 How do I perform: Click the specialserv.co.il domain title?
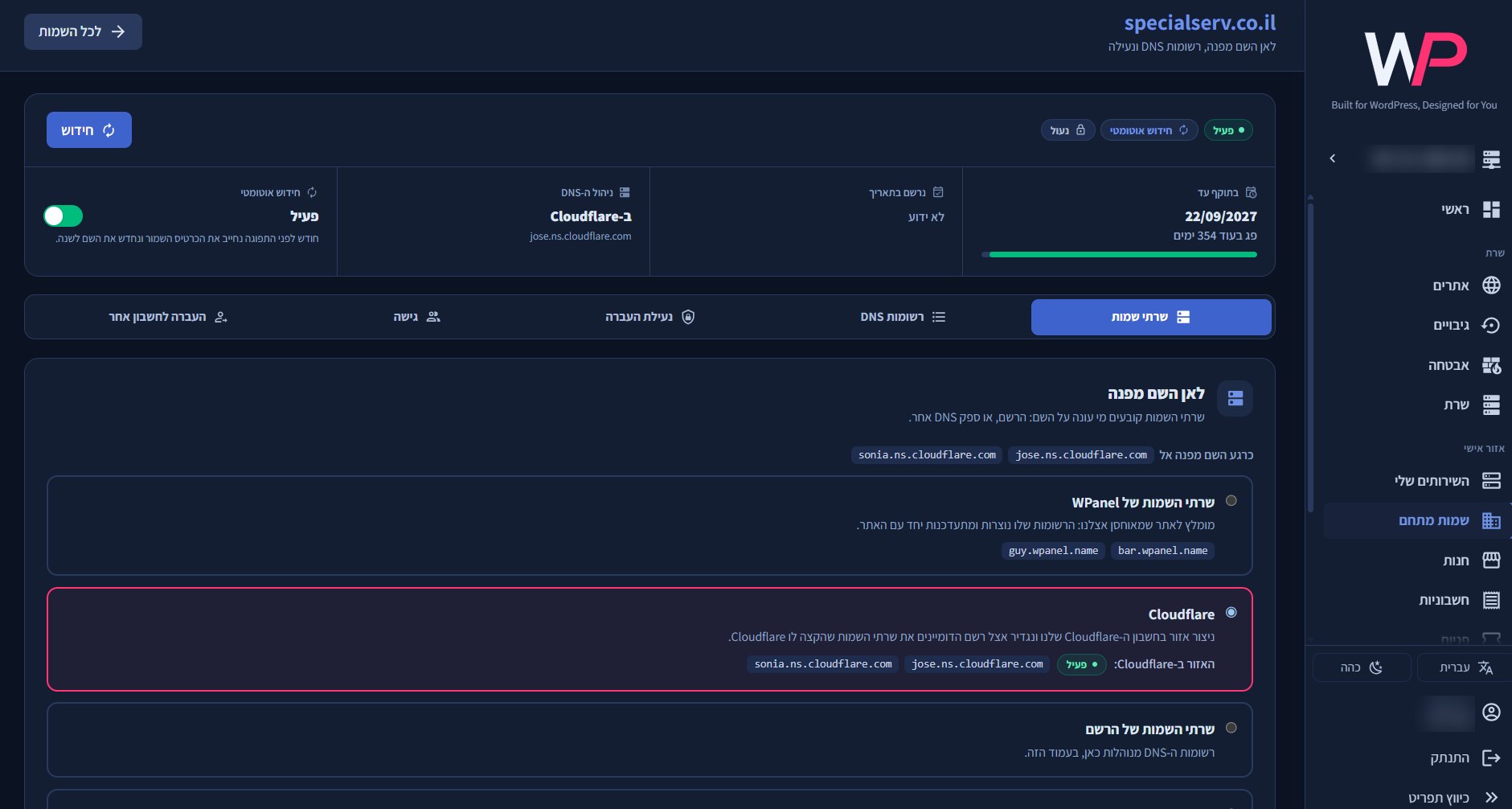click(x=1200, y=23)
